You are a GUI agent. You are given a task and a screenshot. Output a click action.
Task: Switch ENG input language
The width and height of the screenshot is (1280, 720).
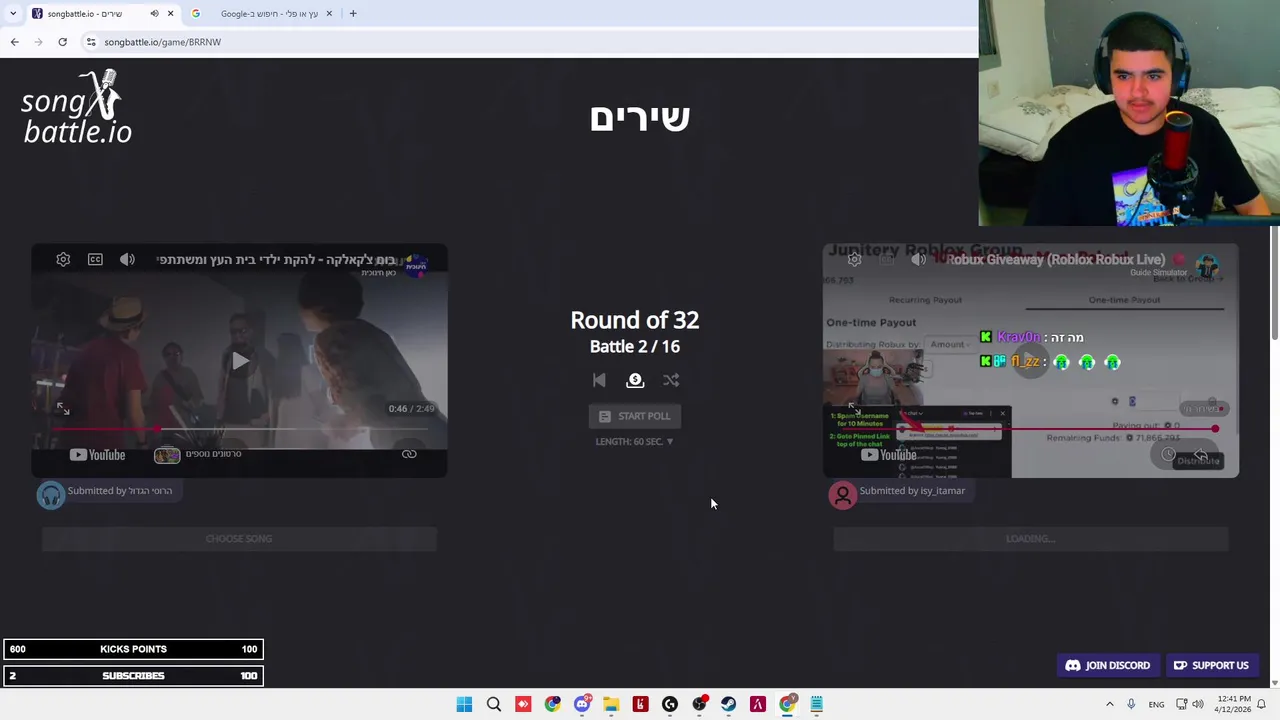click(1156, 705)
